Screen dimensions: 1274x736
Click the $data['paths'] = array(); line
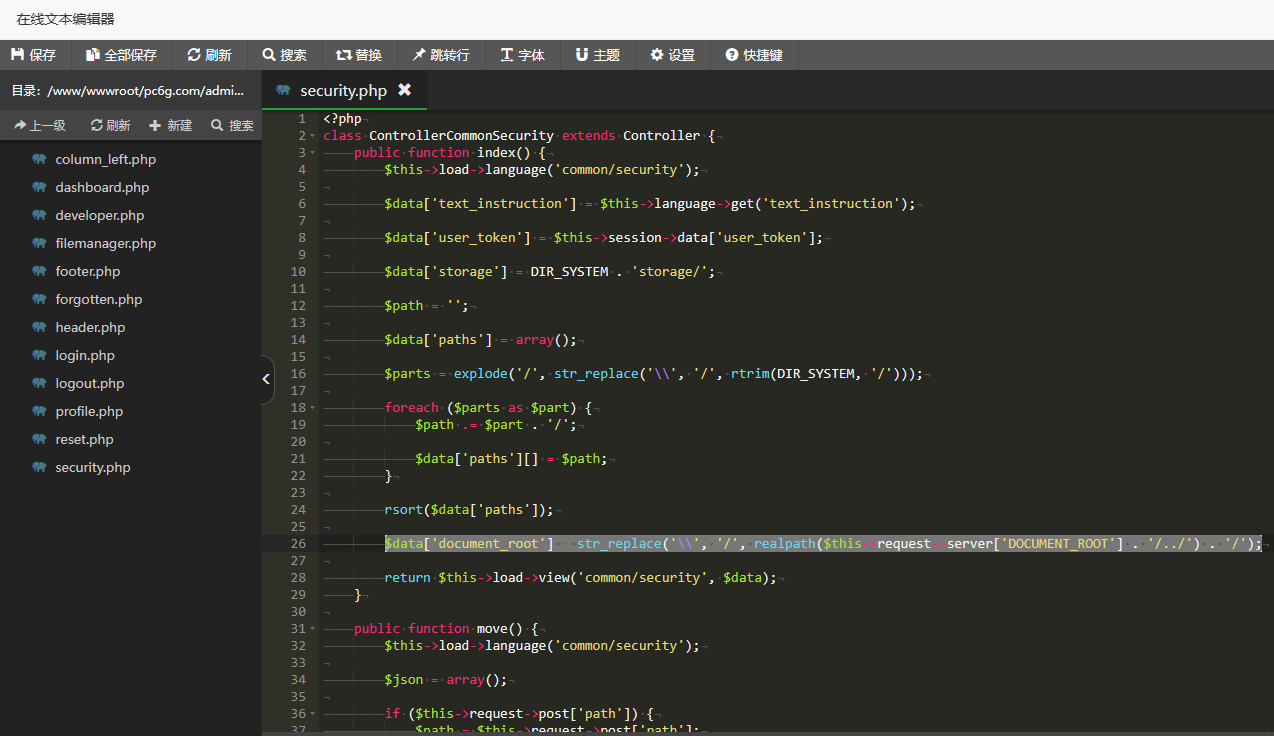[x=481, y=339]
